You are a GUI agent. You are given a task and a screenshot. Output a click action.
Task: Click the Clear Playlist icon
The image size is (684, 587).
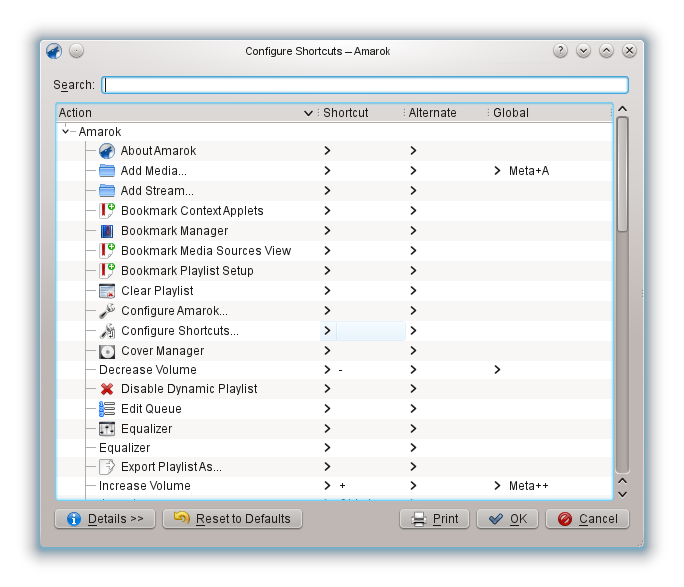[107, 291]
